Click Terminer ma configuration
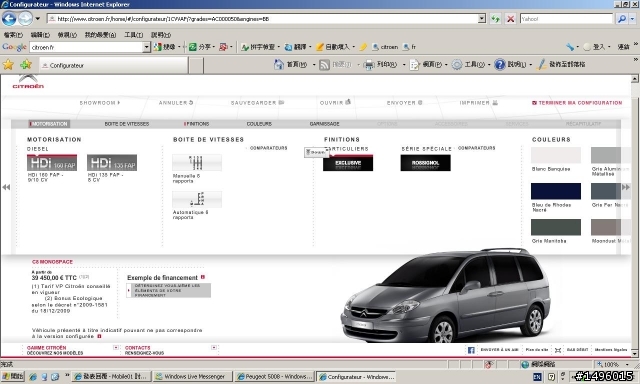The height and width of the screenshot is (384, 640). [x=577, y=103]
